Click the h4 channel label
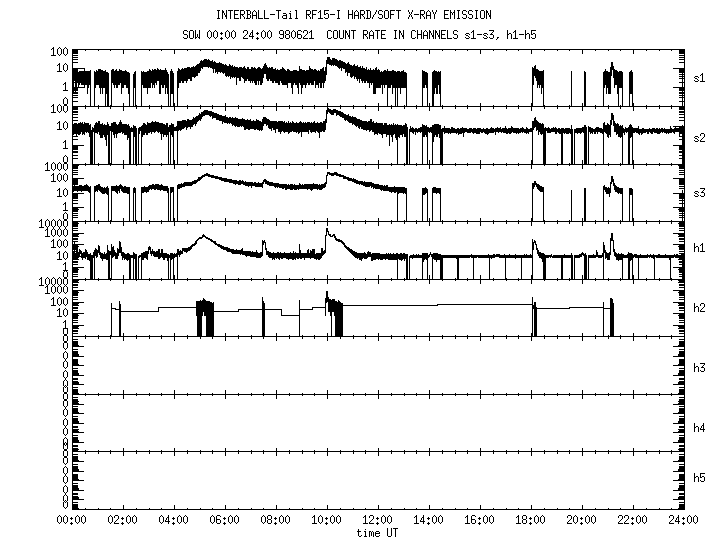Image resolution: width=720 pixels, height=550 pixels. [x=699, y=428]
